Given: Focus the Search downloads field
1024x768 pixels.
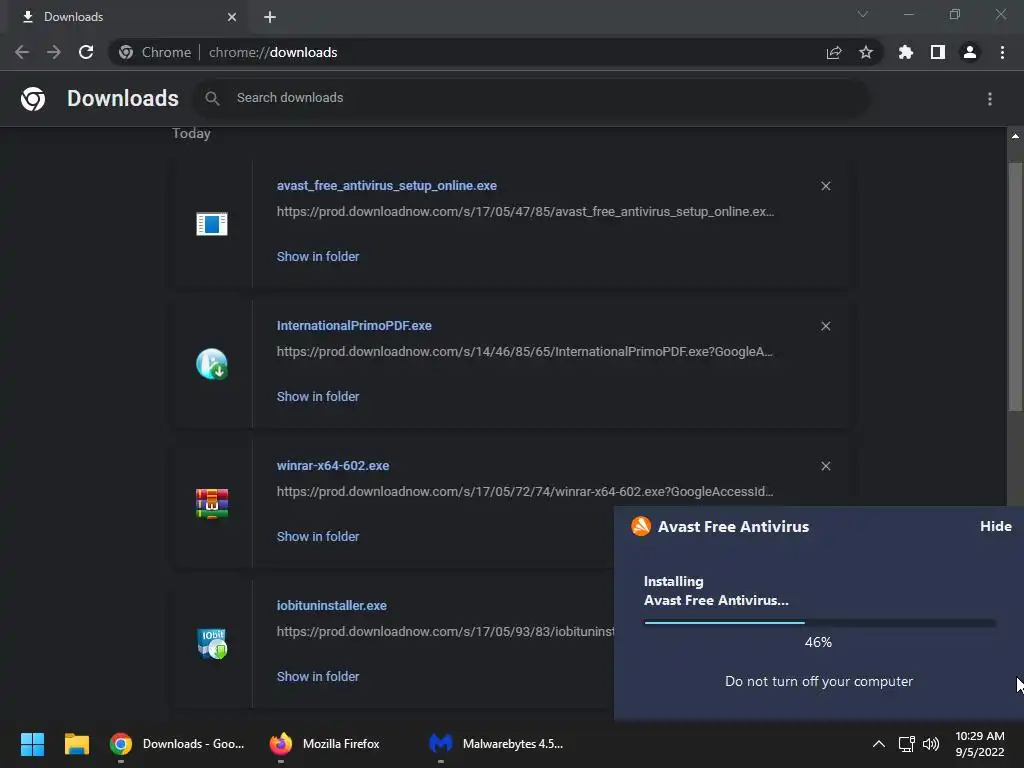Looking at the screenshot, I should (x=533, y=98).
